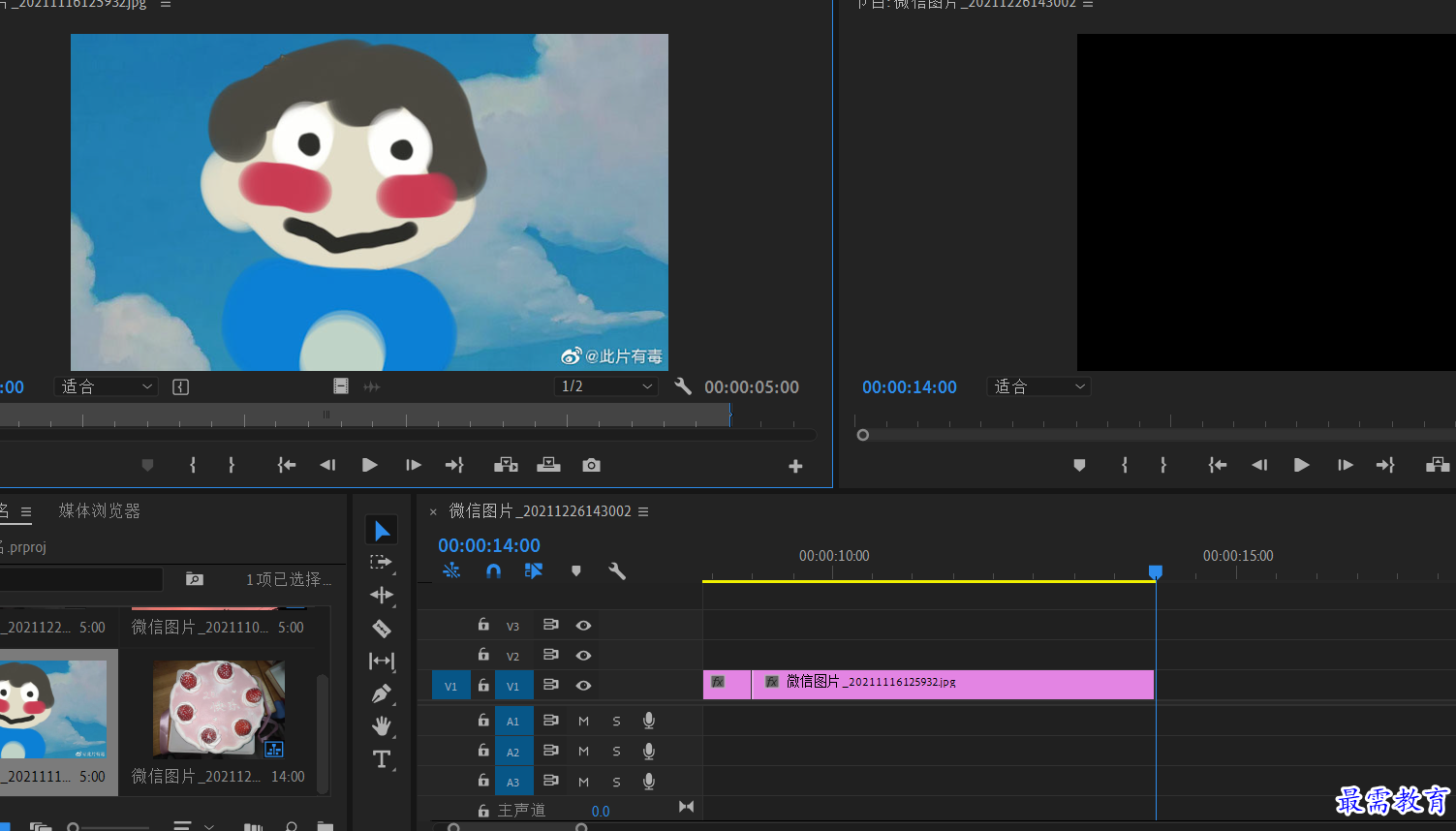The width and height of the screenshot is (1456, 831).
Task: Mark In point in Program monitor
Action: click(1125, 466)
